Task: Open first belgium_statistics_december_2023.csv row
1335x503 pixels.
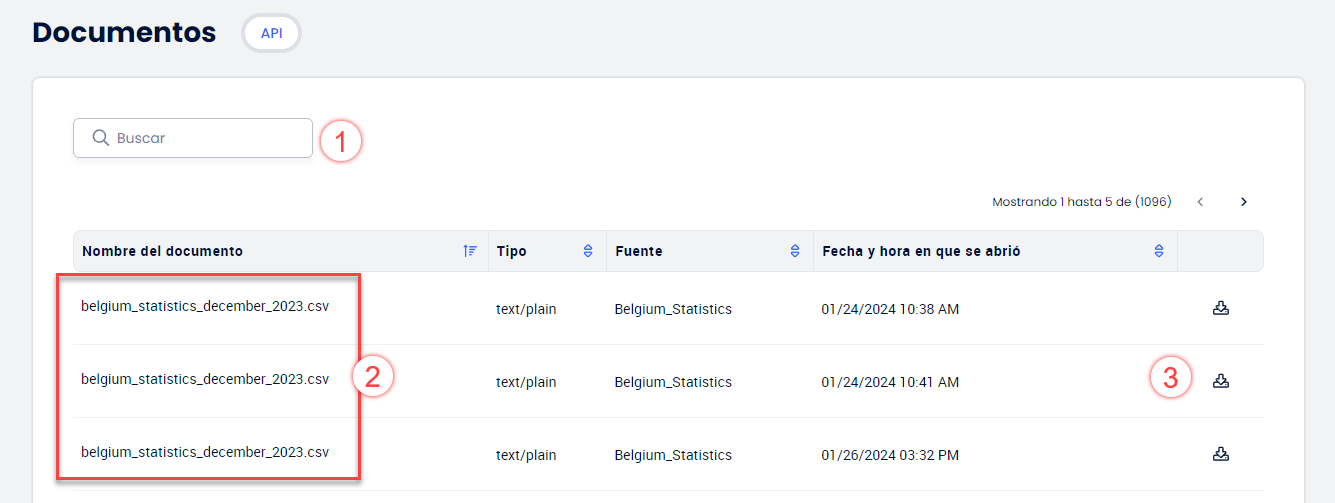Action: pyautogui.click(x=205, y=306)
